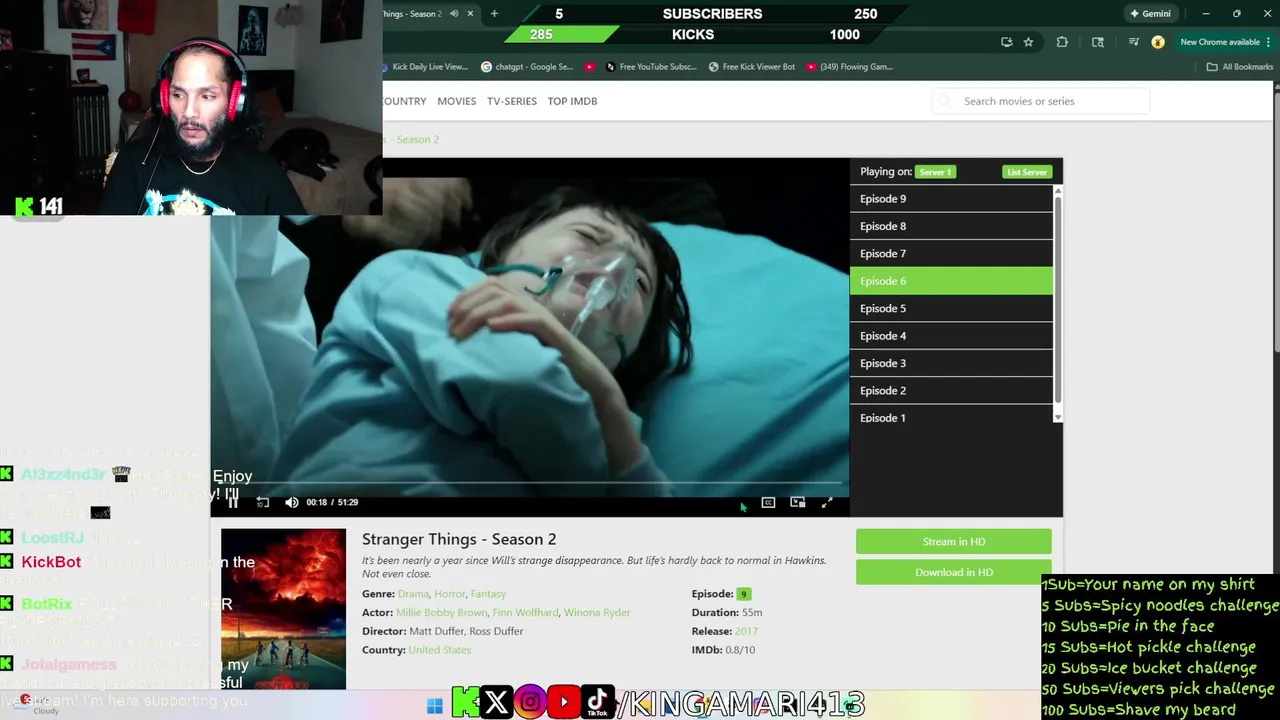
Task: Open the 2017 release year link
Action: pyautogui.click(x=746, y=631)
